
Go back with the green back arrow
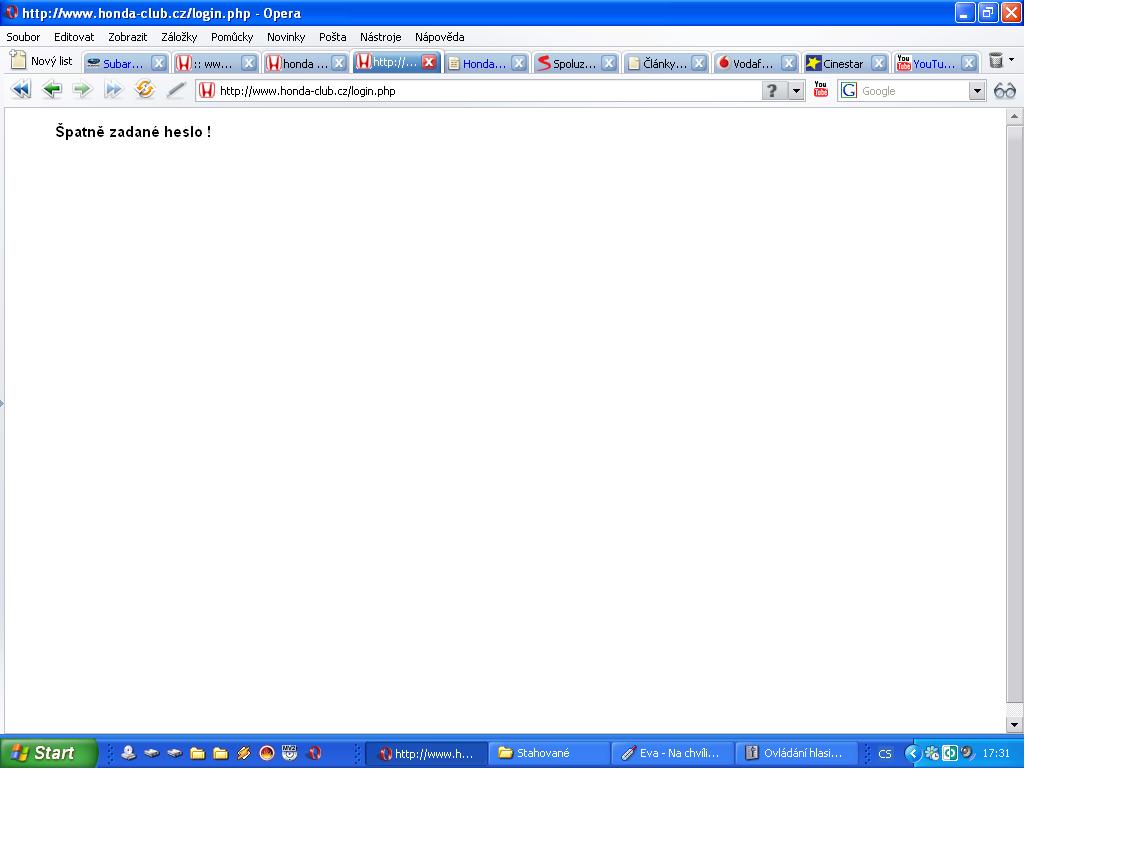point(52,90)
